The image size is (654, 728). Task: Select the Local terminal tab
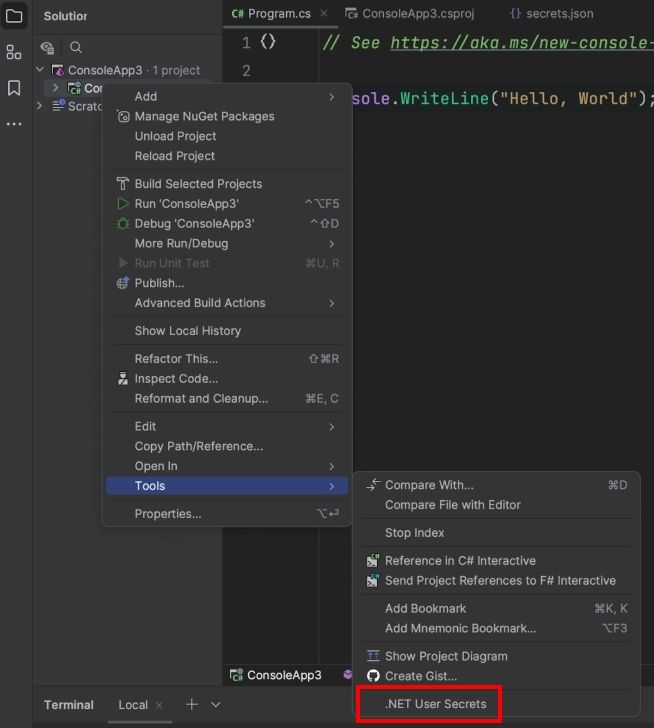[x=133, y=705]
